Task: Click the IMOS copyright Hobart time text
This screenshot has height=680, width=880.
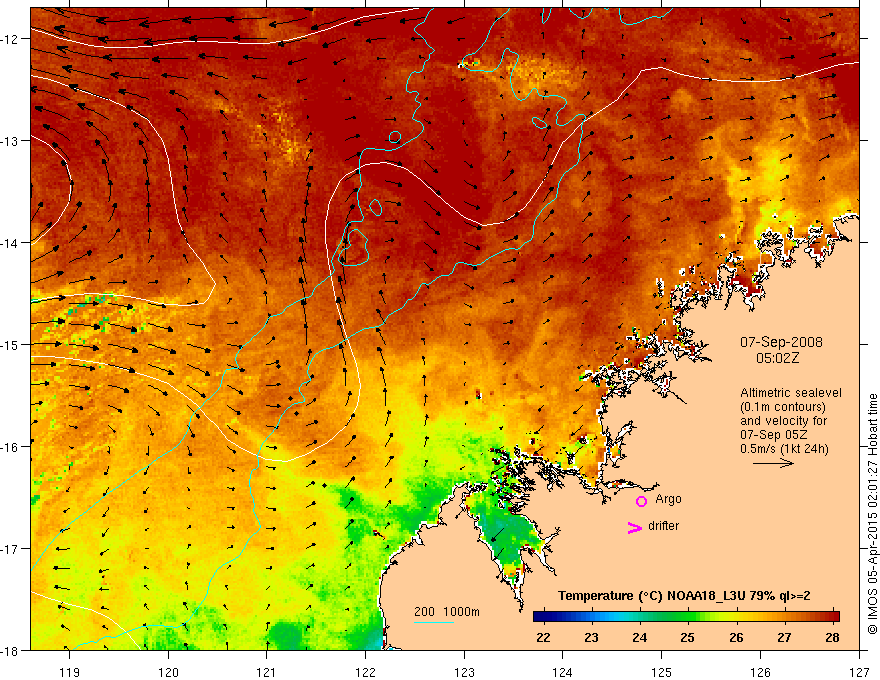Action: (872, 514)
